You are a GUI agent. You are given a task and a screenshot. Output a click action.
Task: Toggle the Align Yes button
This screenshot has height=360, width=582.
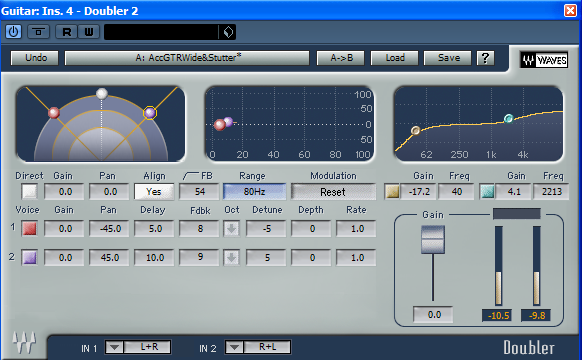point(154,192)
